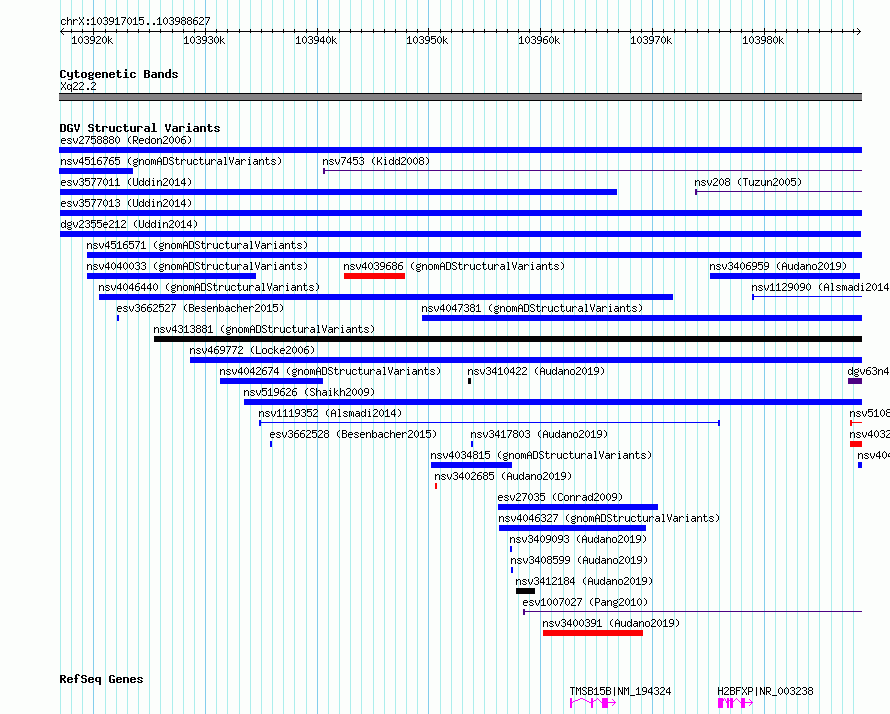Click the nsv4042674 blue variant bar
Image resolution: width=890 pixels, height=714 pixels.
[x=271, y=381]
